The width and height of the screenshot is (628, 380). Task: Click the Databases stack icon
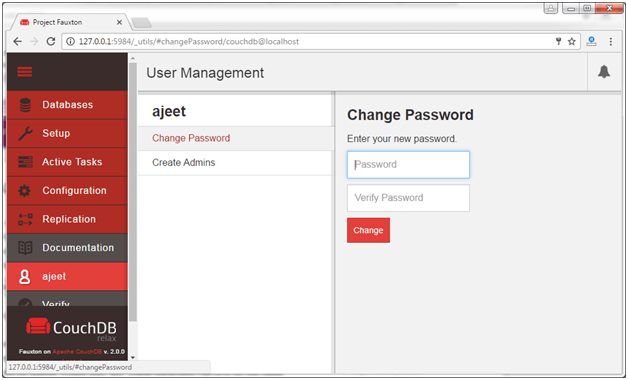(x=25, y=105)
